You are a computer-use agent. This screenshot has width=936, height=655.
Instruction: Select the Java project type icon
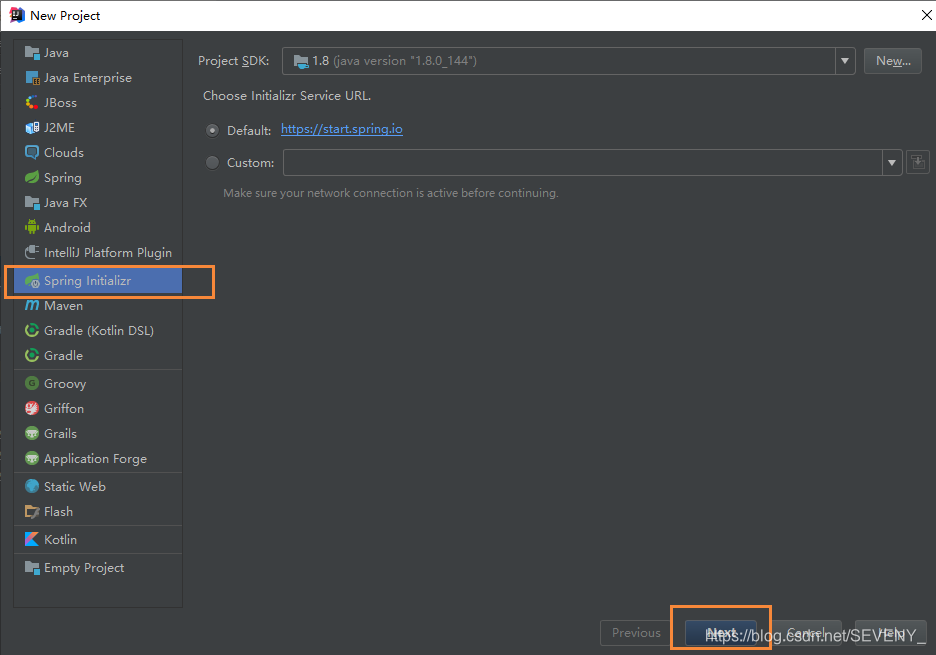click(32, 53)
